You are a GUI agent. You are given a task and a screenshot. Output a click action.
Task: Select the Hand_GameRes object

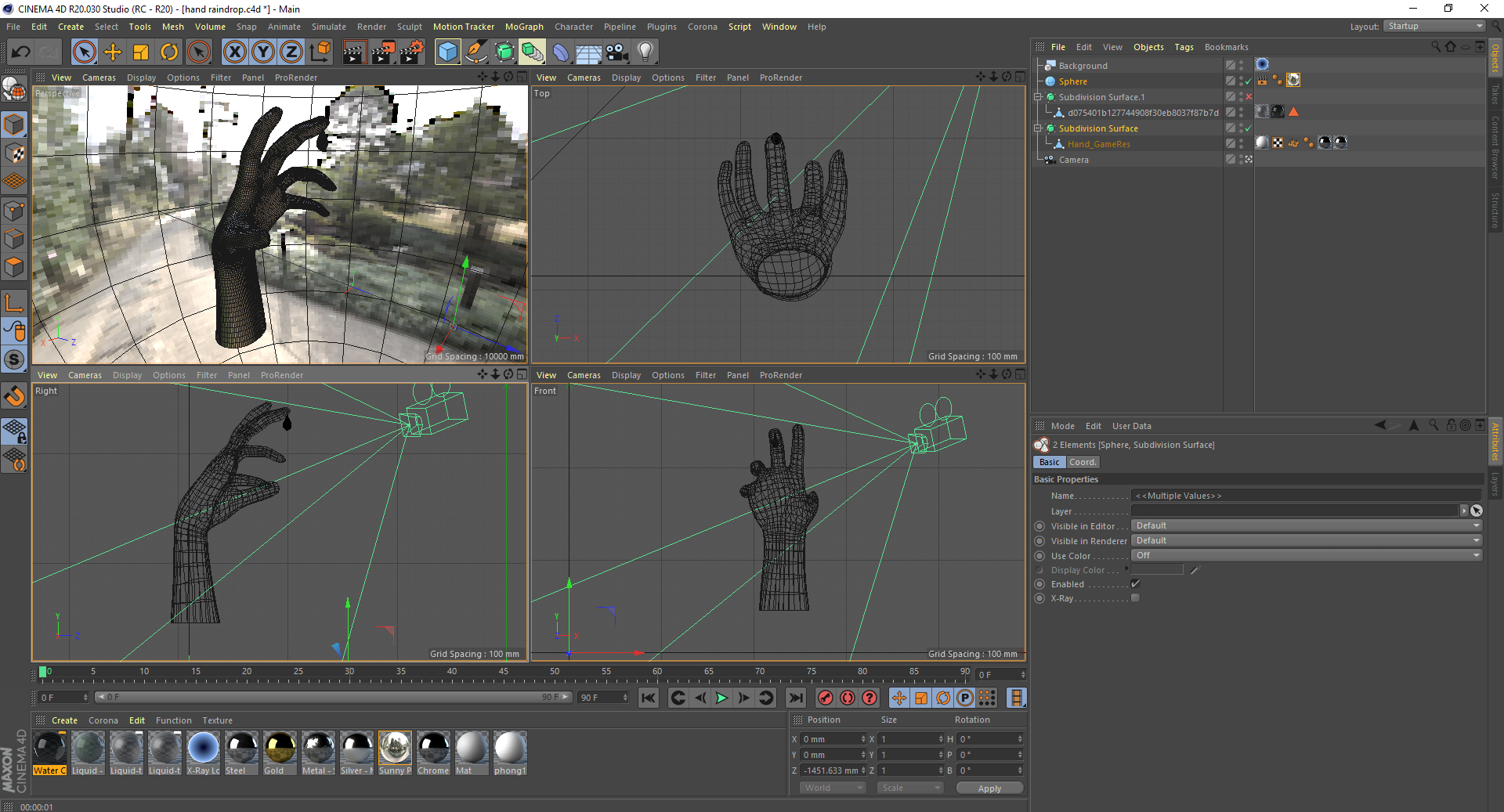pyautogui.click(x=1098, y=144)
